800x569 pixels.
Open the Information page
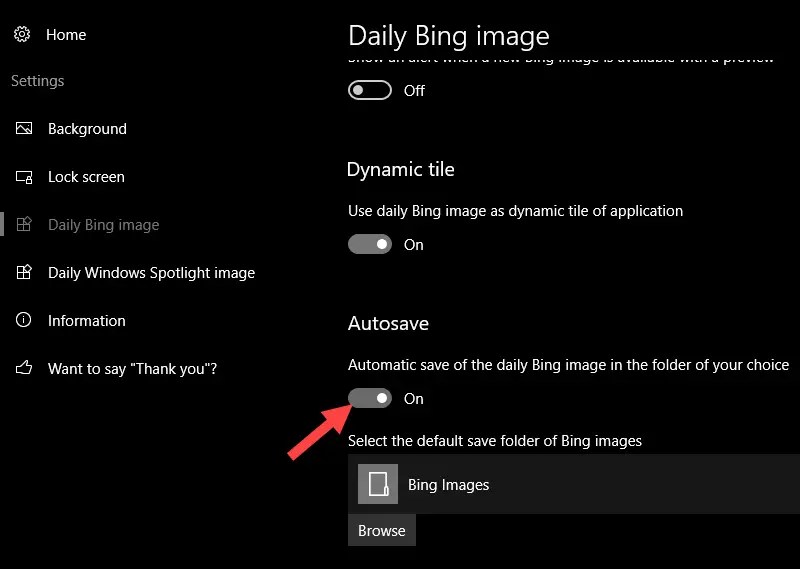pos(87,320)
